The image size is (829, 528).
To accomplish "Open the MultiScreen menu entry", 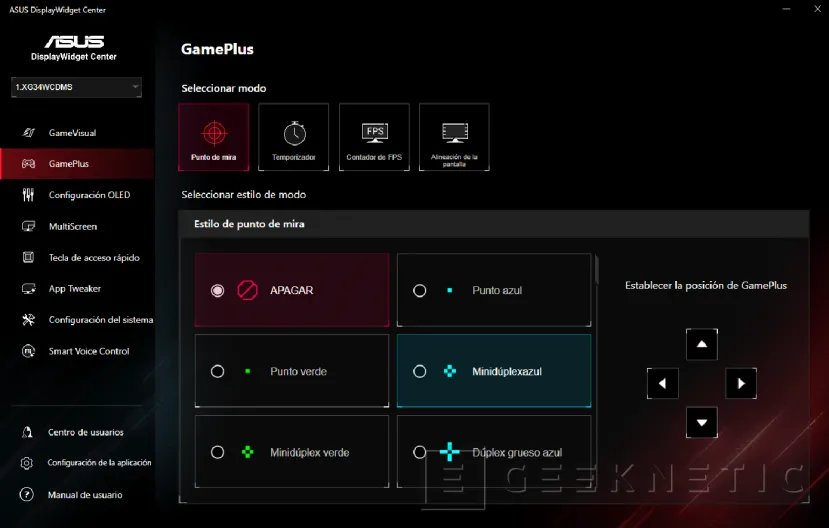I will (77, 226).
